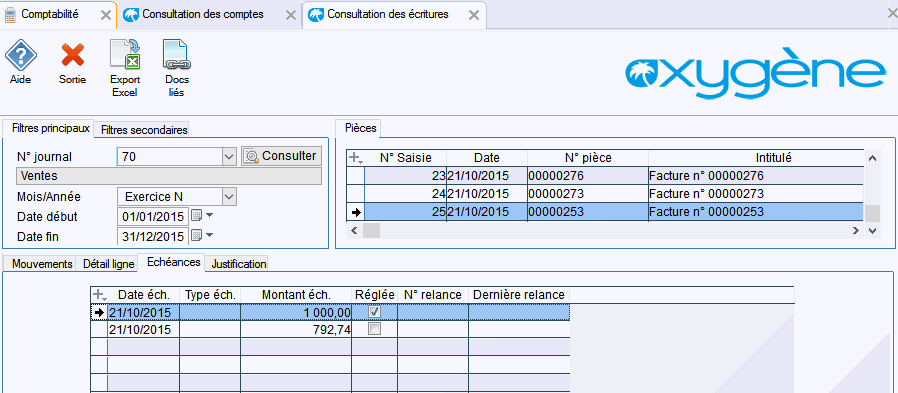Image resolution: width=898 pixels, height=393 pixels.
Task: Click the Réglée column header
Action: tap(375, 294)
